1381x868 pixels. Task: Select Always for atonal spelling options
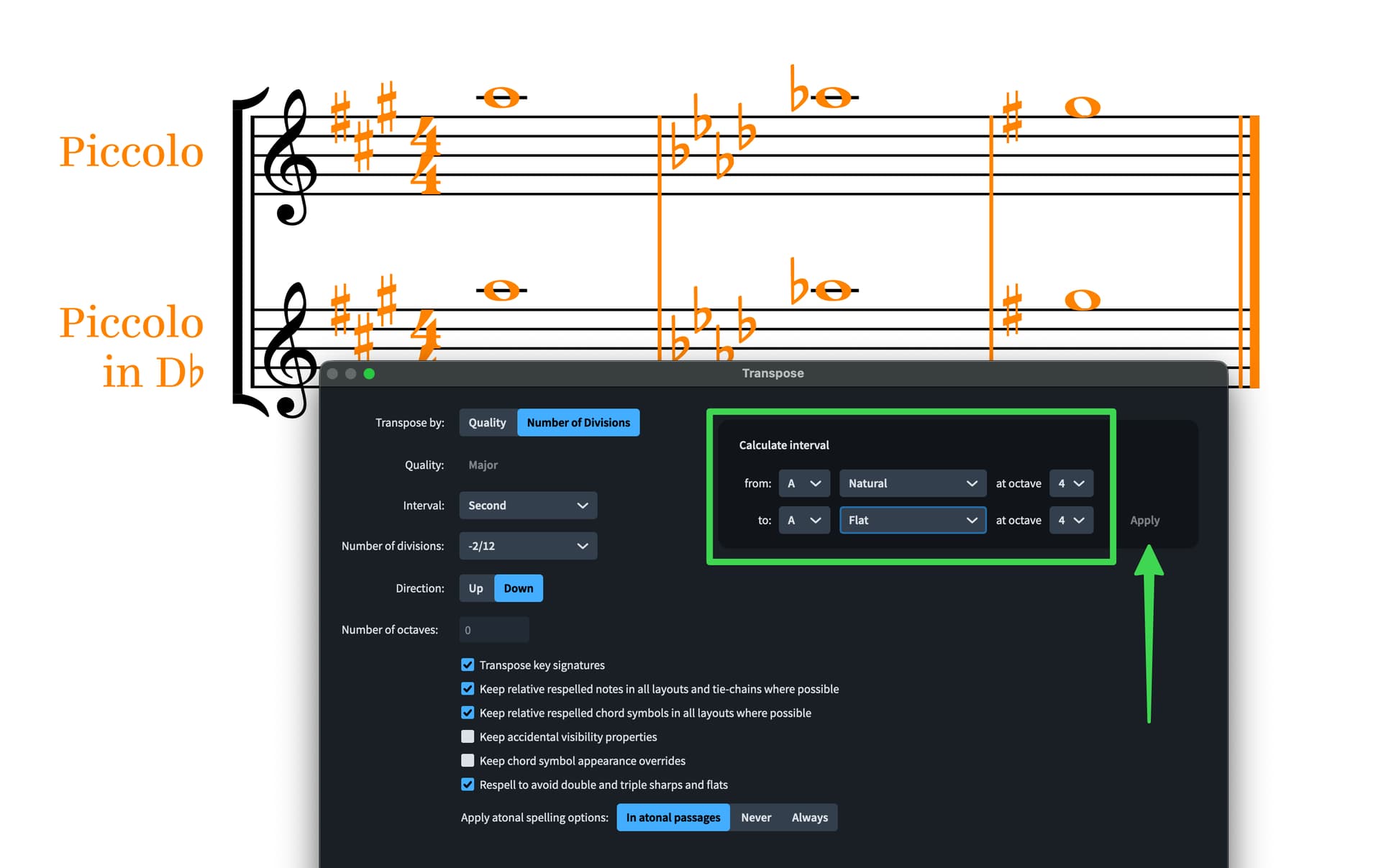coord(809,818)
